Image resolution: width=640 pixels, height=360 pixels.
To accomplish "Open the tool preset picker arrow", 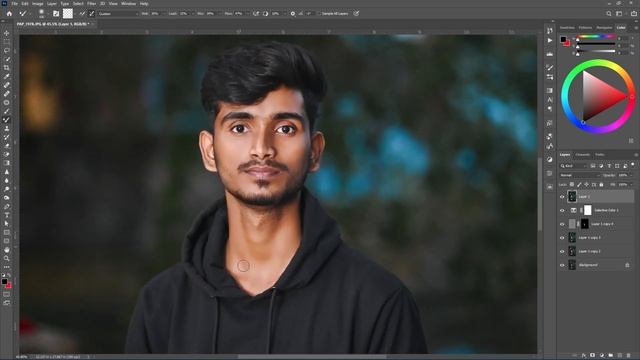I will coord(31,13).
